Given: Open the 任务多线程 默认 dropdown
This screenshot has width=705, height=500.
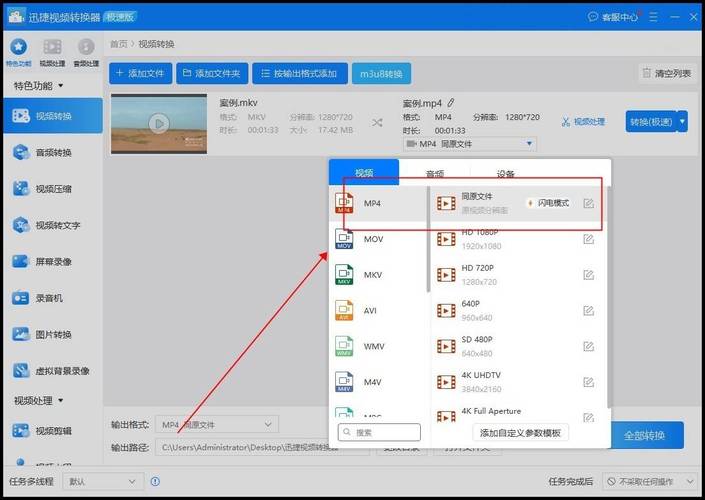Looking at the screenshot, I should pos(103,482).
